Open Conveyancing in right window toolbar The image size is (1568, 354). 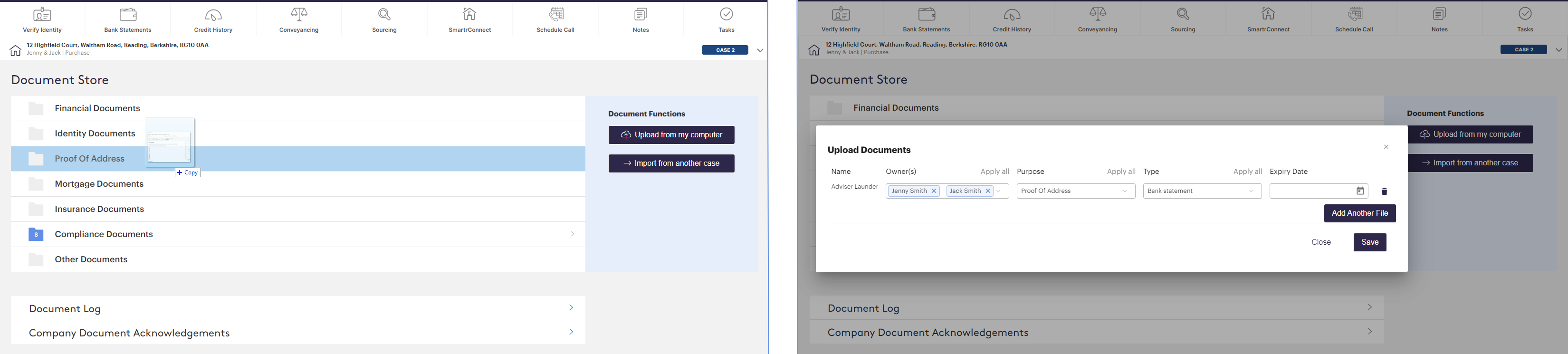[x=1098, y=19]
